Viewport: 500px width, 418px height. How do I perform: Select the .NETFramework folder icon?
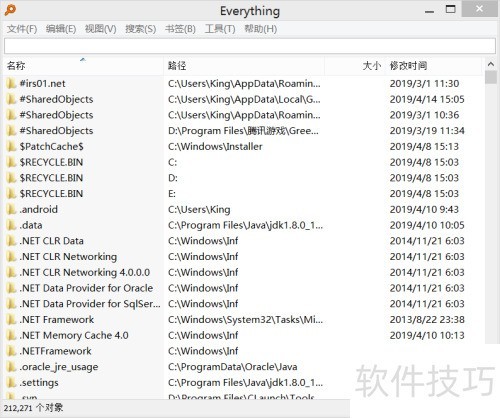point(11,351)
